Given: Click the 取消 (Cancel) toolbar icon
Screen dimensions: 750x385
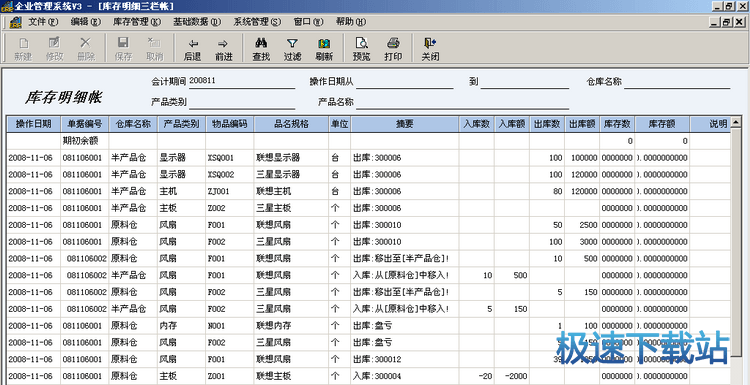Looking at the screenshot, I should [x=154, y=49].
